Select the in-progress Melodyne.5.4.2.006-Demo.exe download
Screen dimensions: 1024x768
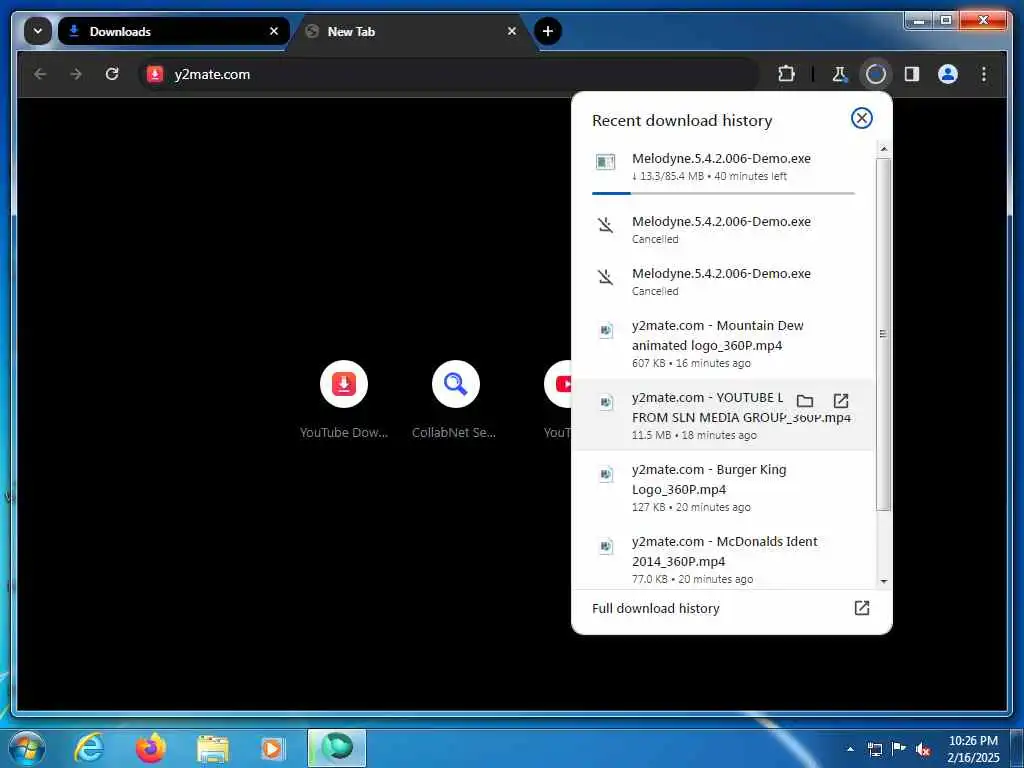724,170
